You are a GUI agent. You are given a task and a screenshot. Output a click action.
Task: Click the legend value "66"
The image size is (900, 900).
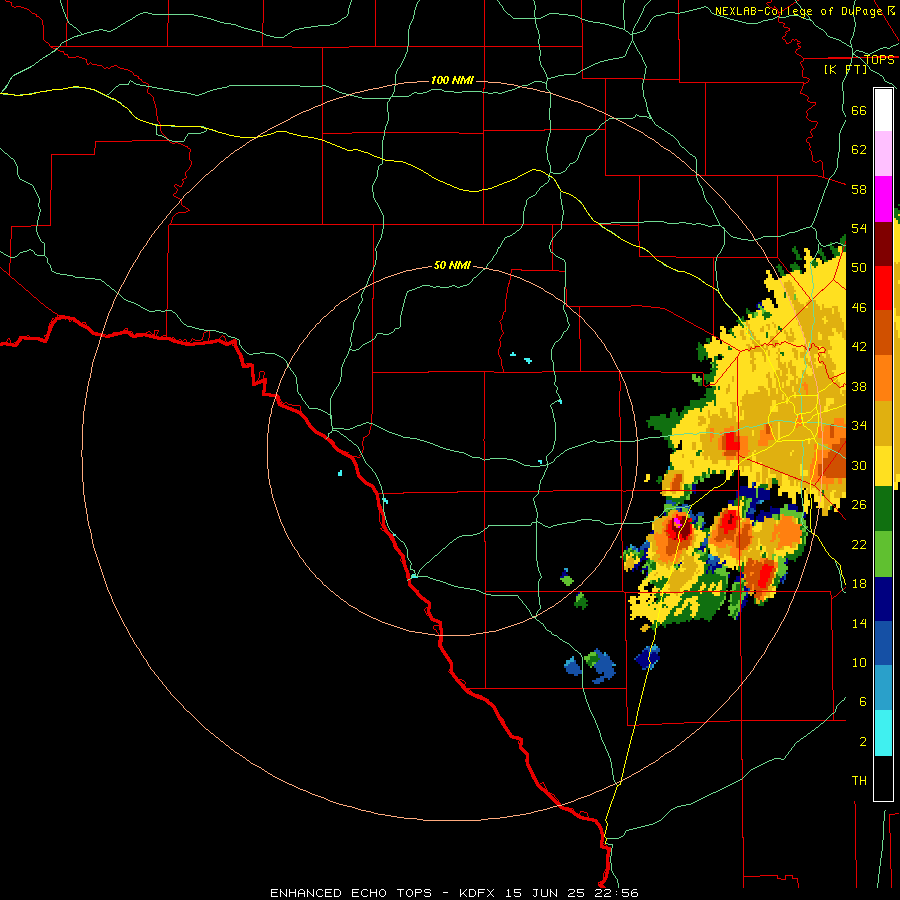[x=859, y=110]
